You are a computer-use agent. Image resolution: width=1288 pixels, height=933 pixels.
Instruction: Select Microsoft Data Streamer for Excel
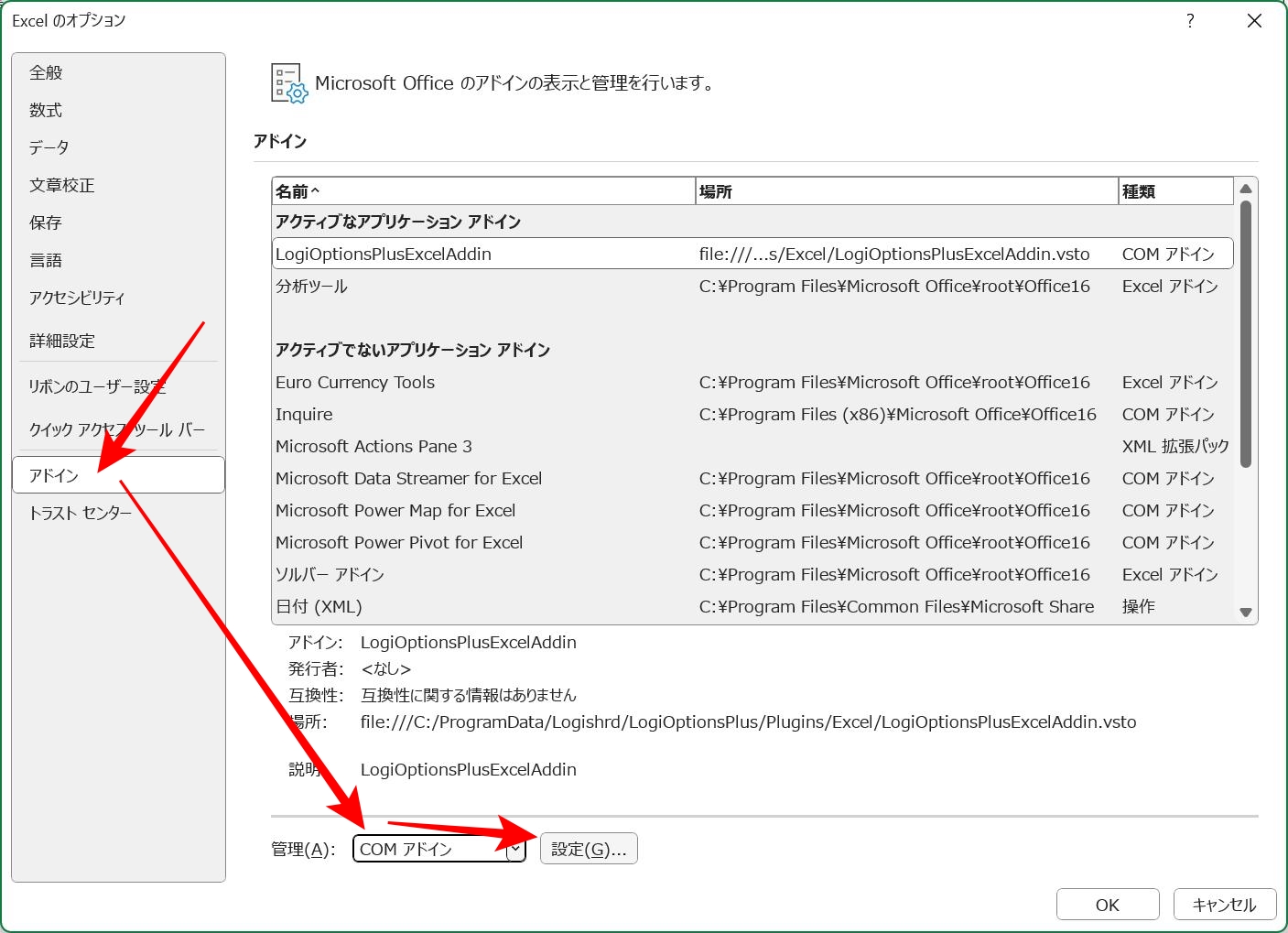(752, 478)
